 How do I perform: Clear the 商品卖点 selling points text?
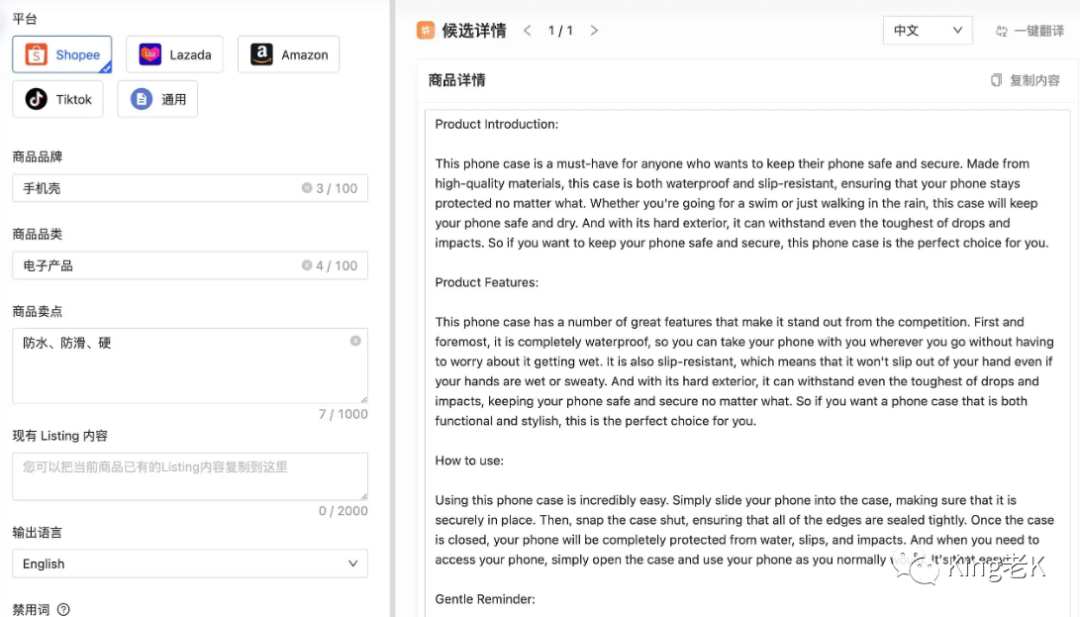point(355,341)
